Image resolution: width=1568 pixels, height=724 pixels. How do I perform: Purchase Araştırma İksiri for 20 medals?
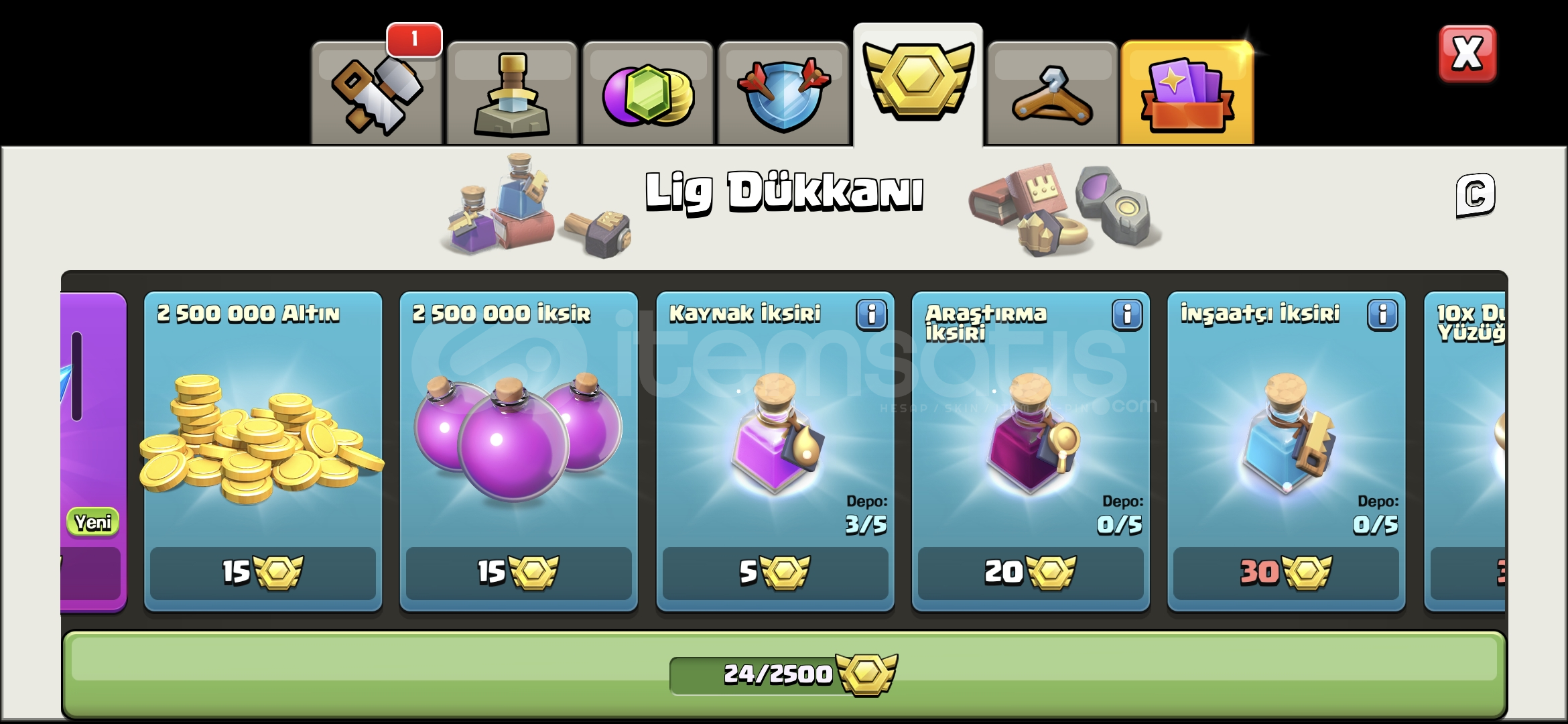click(x=1031, y=573)
